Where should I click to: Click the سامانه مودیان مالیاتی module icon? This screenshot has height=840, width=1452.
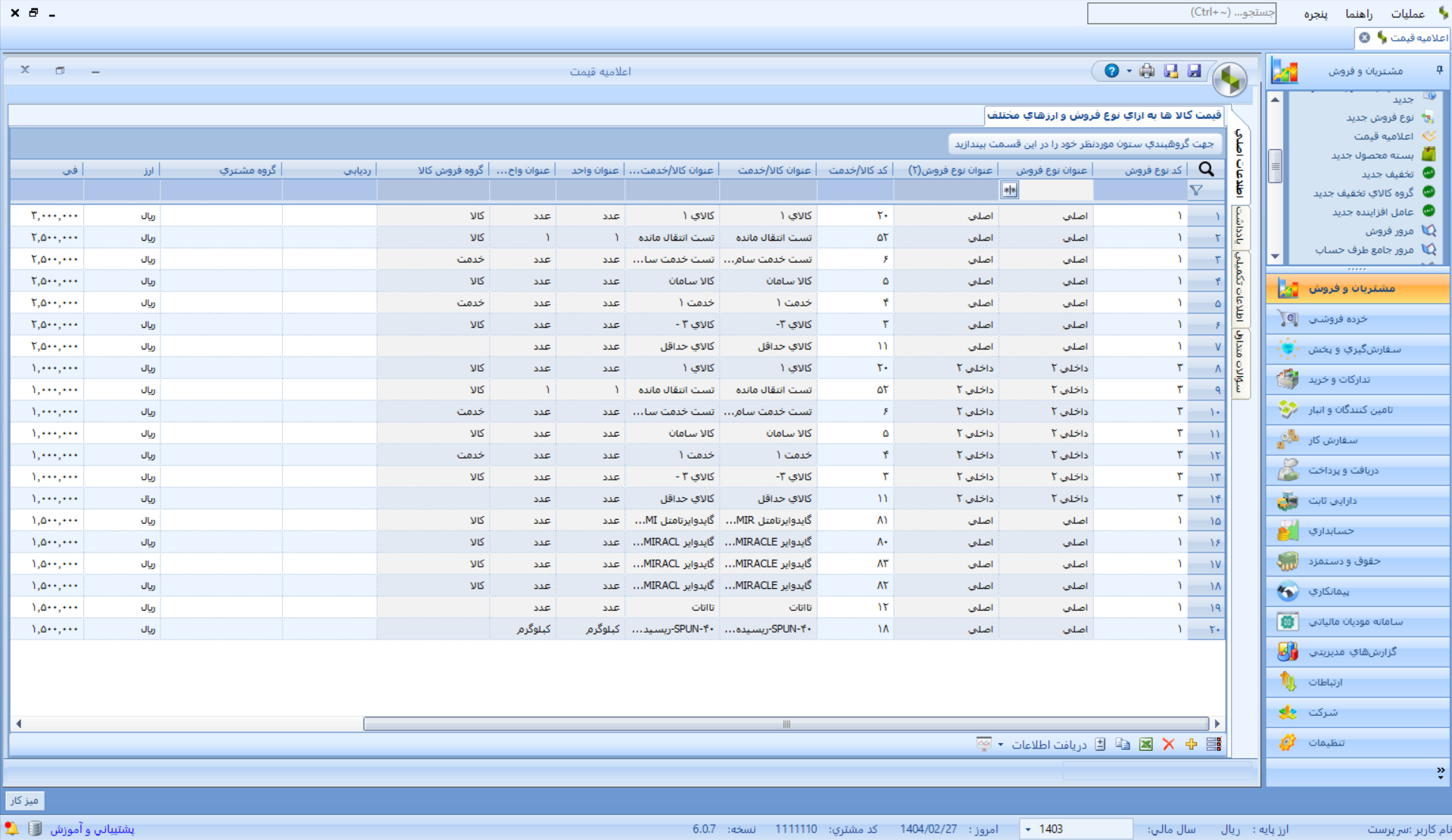point(1288,621)
